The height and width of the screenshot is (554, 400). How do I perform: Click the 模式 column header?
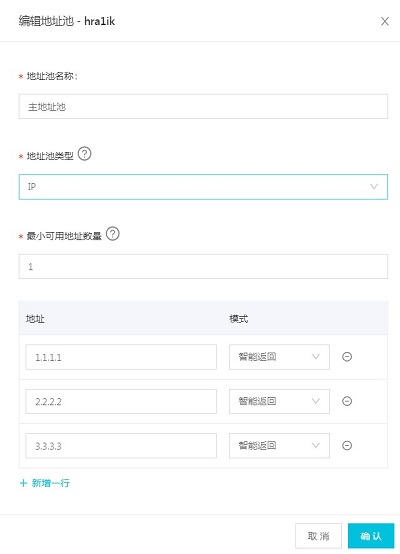coord(239,319)
